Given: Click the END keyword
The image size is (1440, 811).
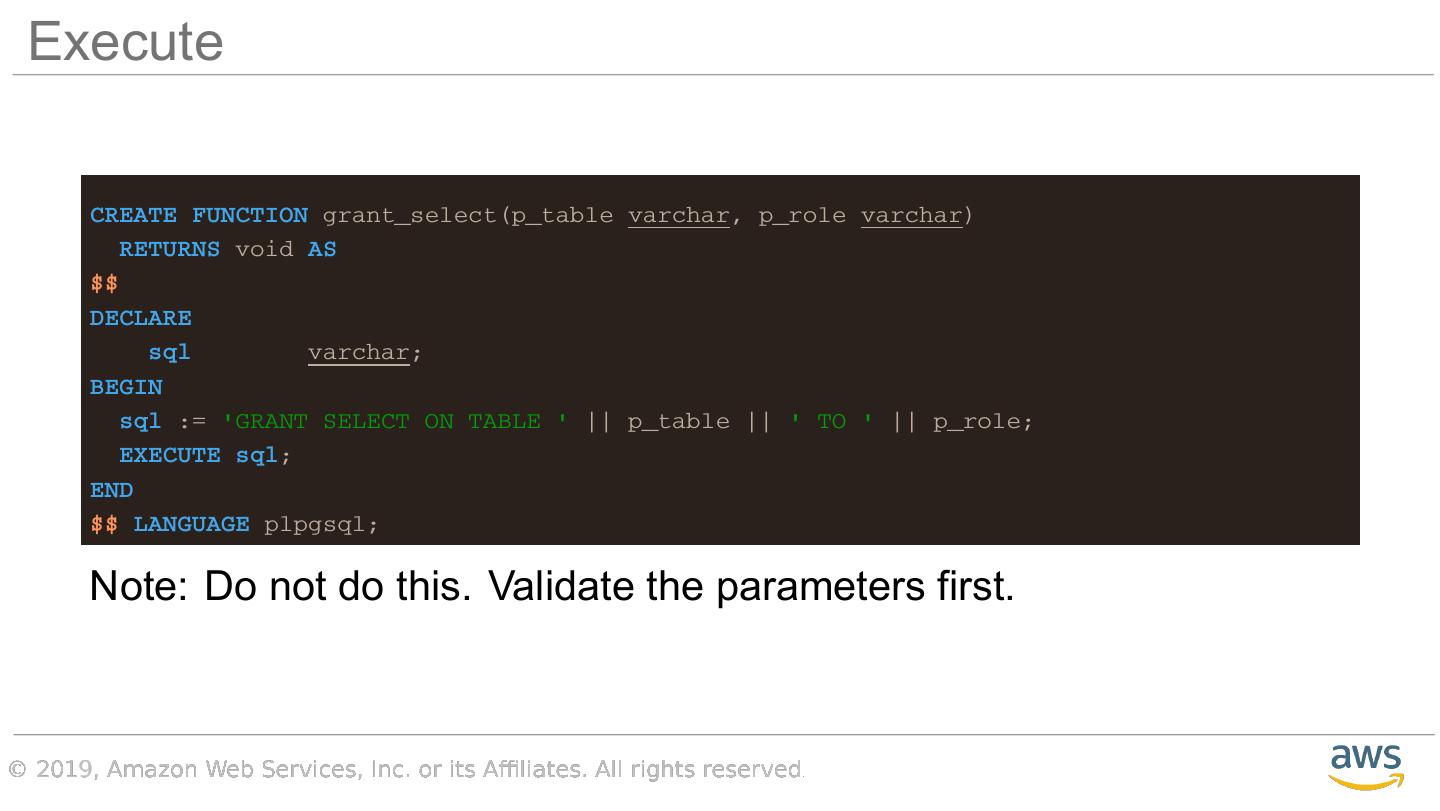Looking at the screenshot, I should (x=111, y=490).
